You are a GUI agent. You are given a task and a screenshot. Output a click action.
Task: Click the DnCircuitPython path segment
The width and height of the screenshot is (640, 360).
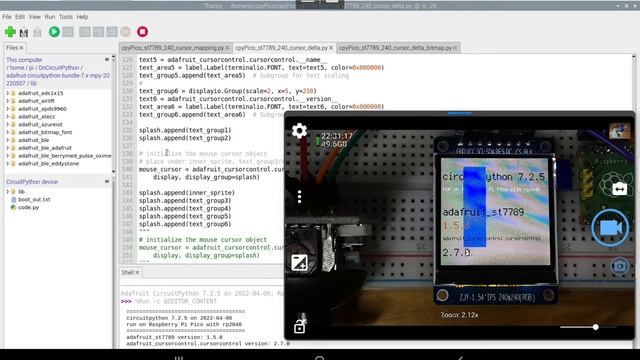coord(59,68)
